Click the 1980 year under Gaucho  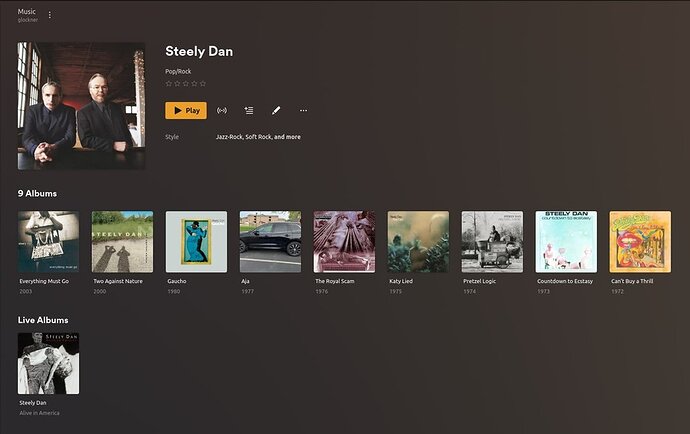click(173, 291)
